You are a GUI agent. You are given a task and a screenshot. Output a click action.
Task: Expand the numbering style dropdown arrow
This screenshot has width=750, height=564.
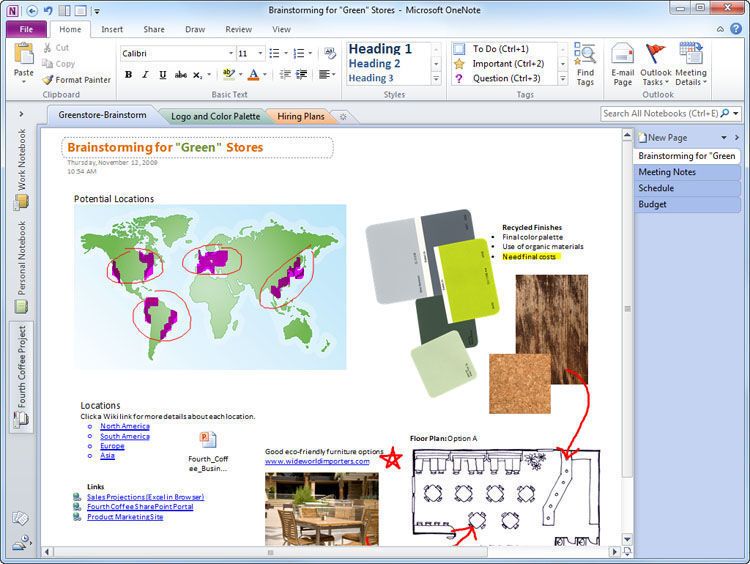pyautogui.click(x=310, y=53)
